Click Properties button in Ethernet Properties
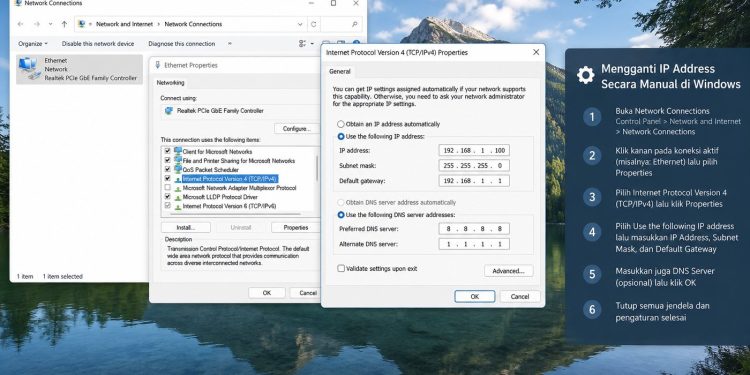The image size is (750, 375). tap(296, 228)
